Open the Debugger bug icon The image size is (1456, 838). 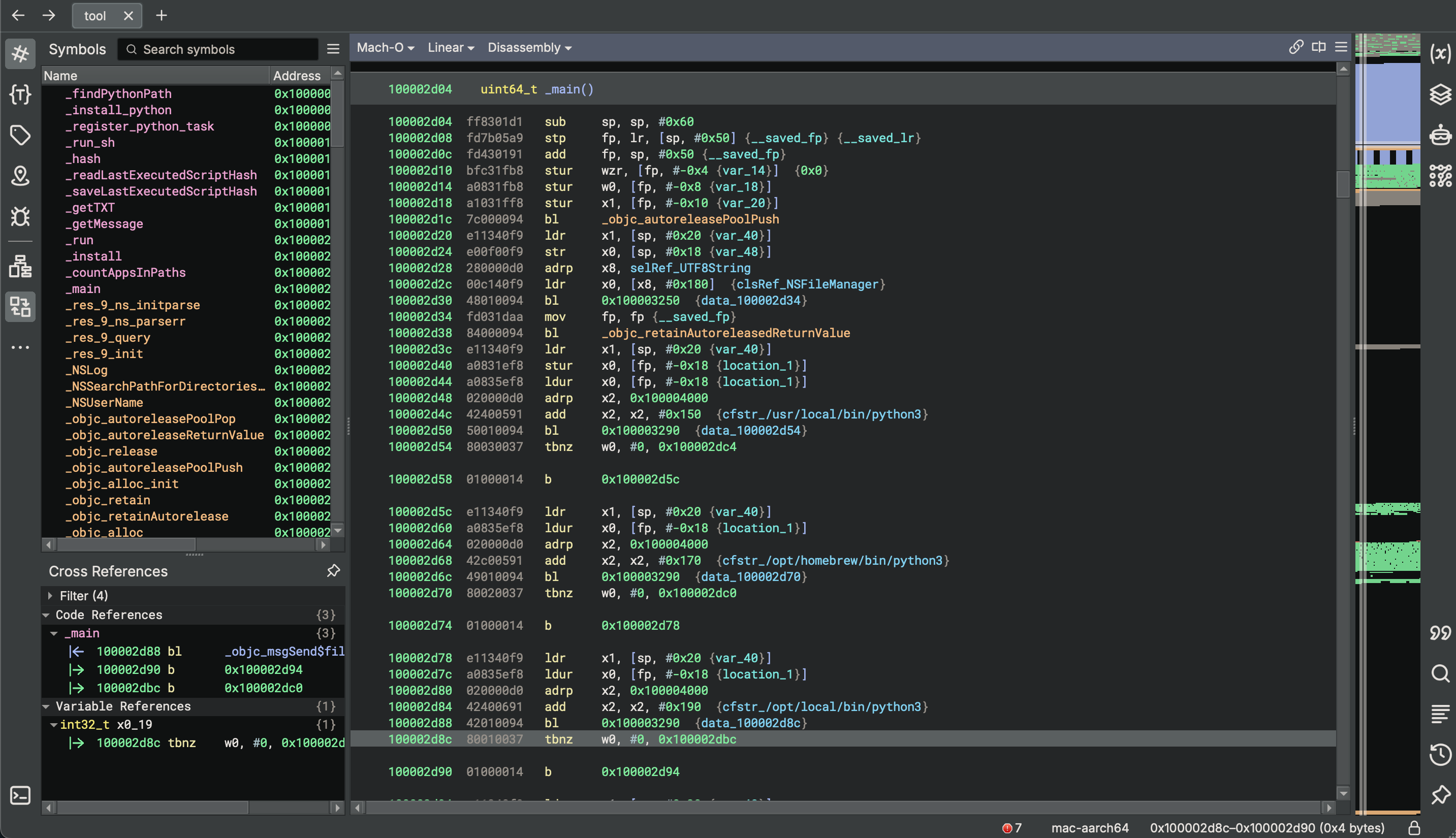20,216
